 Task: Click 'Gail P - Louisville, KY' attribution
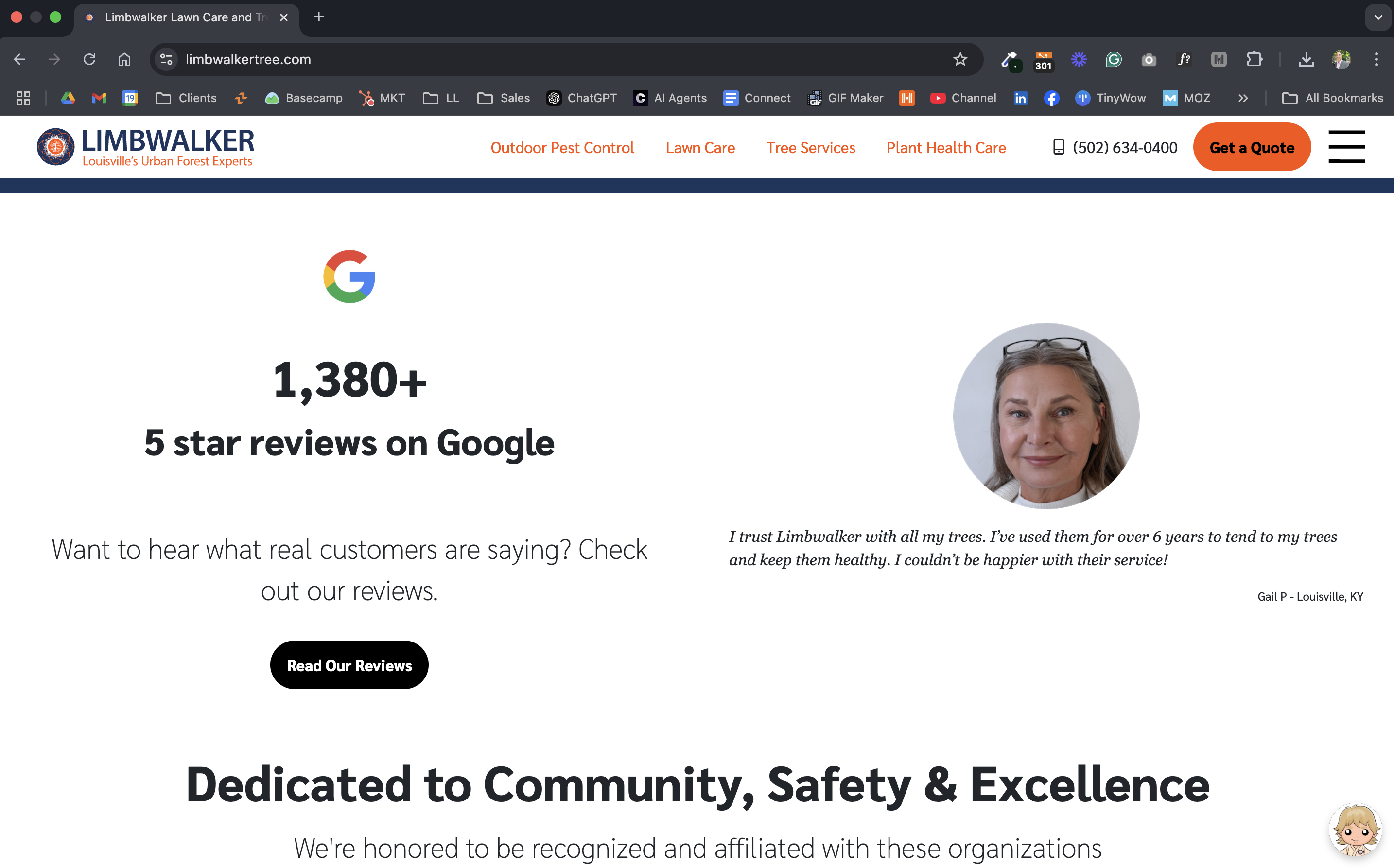1310,596
